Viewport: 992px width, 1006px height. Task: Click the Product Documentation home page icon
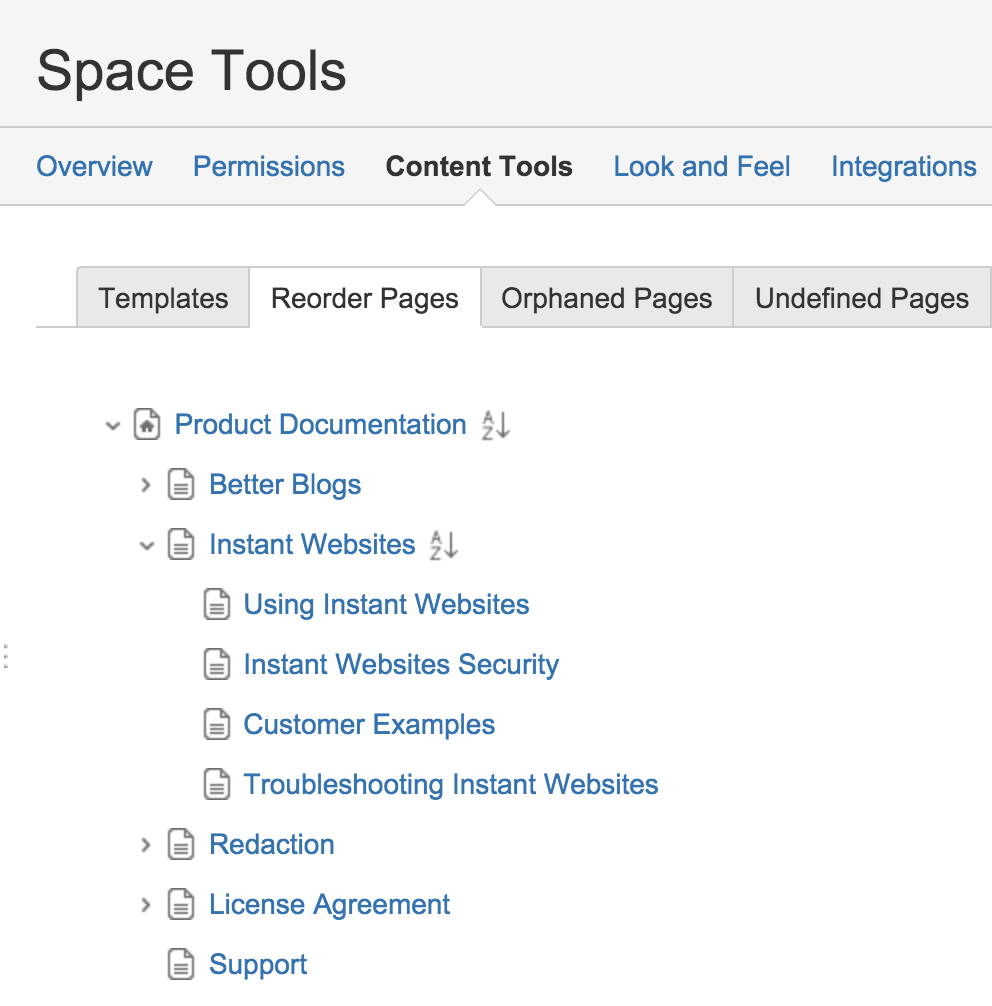pos(147,424)
